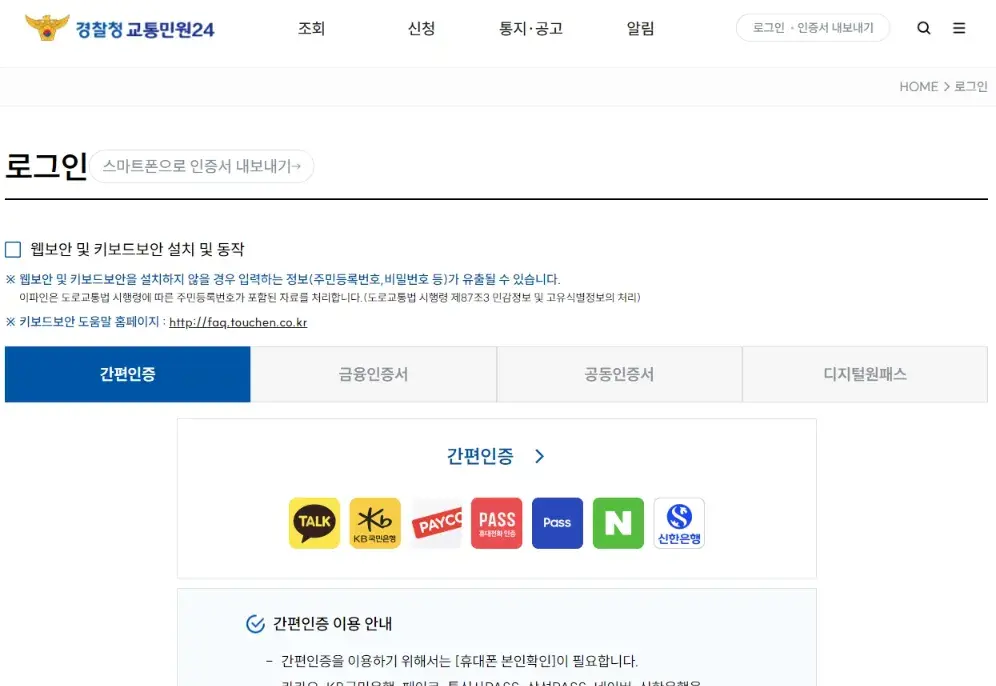Switch to the 공동인증서 tab
996x686 pixels.
coord(618,373)
